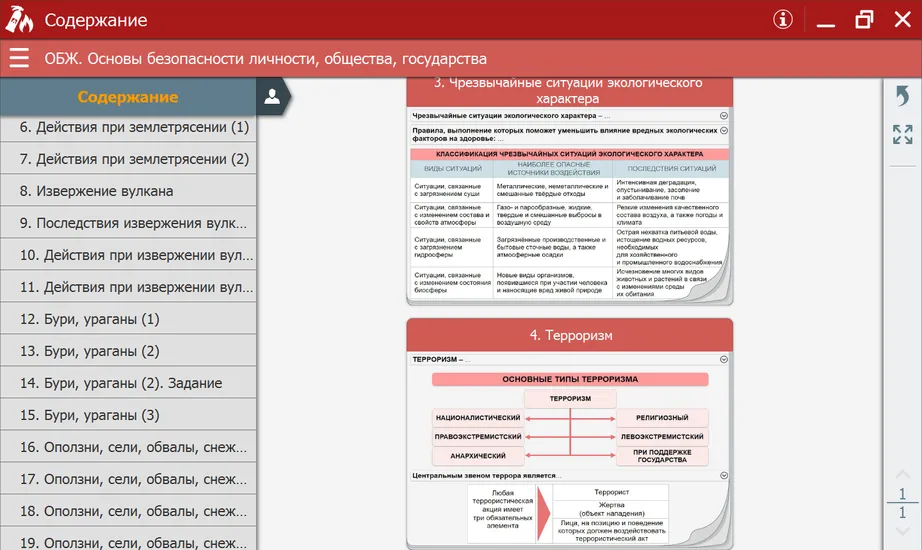The width and height of the screenshot is (922, 550).
Task: Expand the 'ТЕРРОРИЗМ –' definition
Action: pos(723,358)
